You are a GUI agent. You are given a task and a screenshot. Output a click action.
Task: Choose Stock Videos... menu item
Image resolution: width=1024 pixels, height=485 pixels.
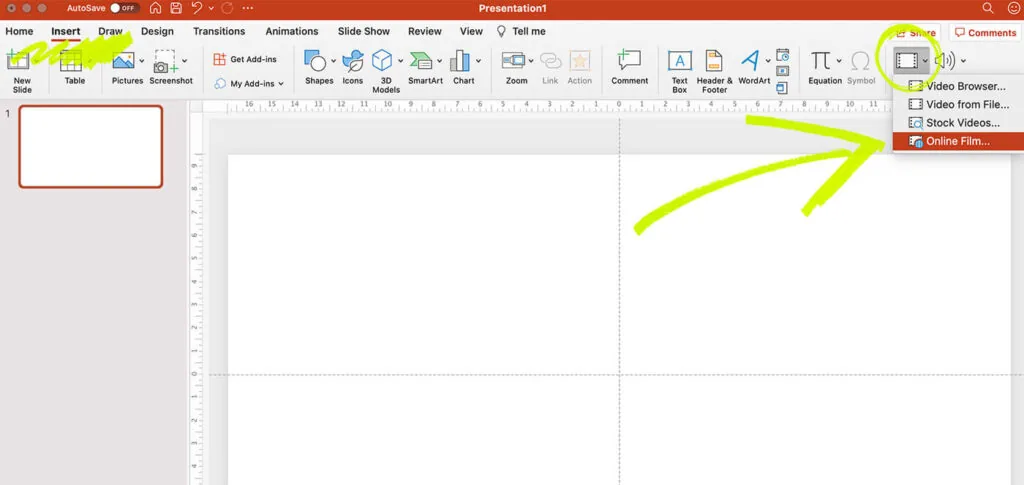pos(958,123)
